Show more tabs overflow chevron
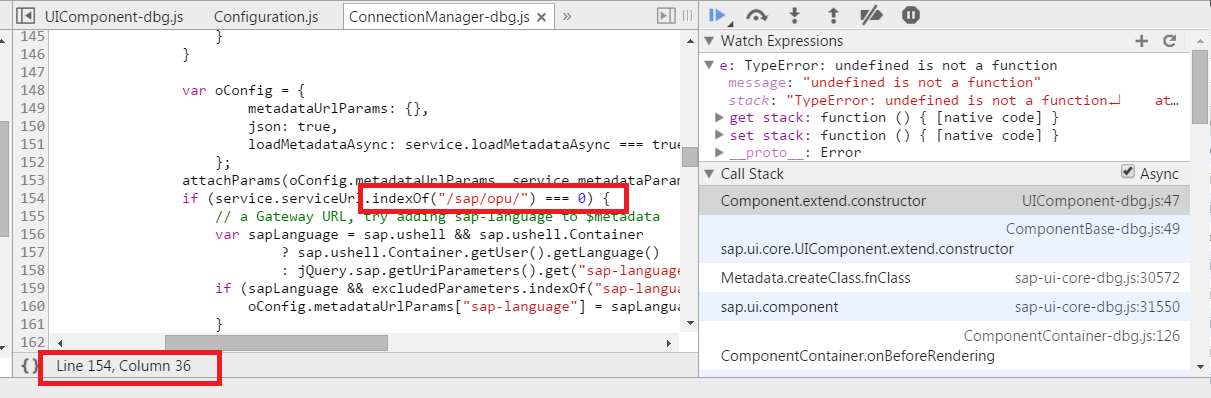Viewport: 1211px width, 398px height. pyautogui.click(x=567, y=16)
